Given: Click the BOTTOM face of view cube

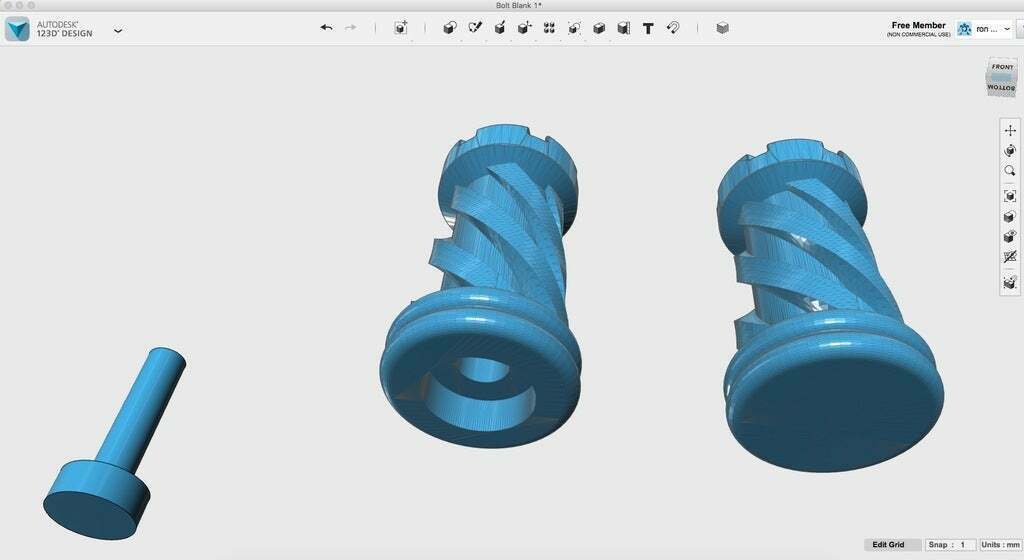Looking at the screenshot, I should tap(1001, 87).
